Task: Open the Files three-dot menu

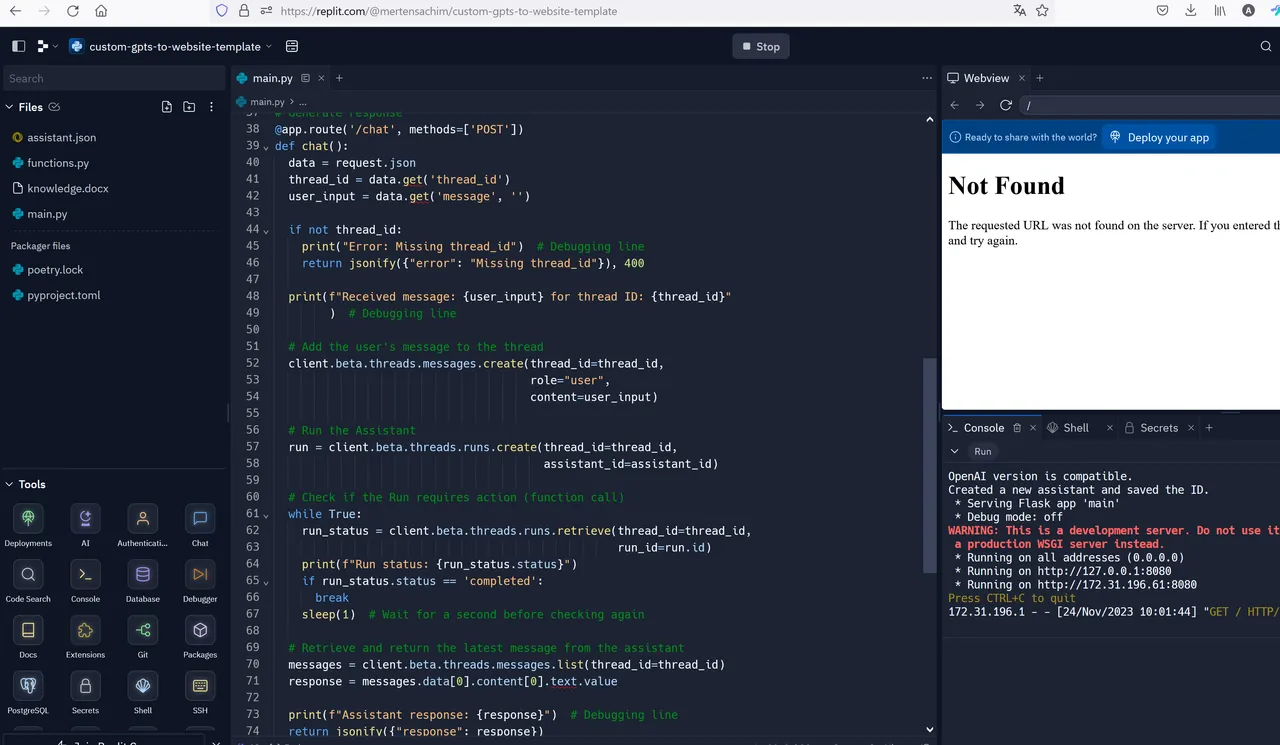Action: (211, 107)
